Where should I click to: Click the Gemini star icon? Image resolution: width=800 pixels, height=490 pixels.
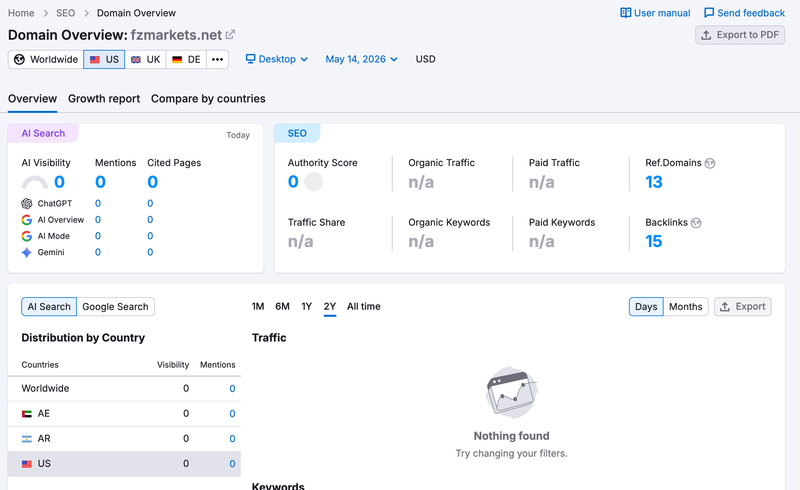pos(27,252)
